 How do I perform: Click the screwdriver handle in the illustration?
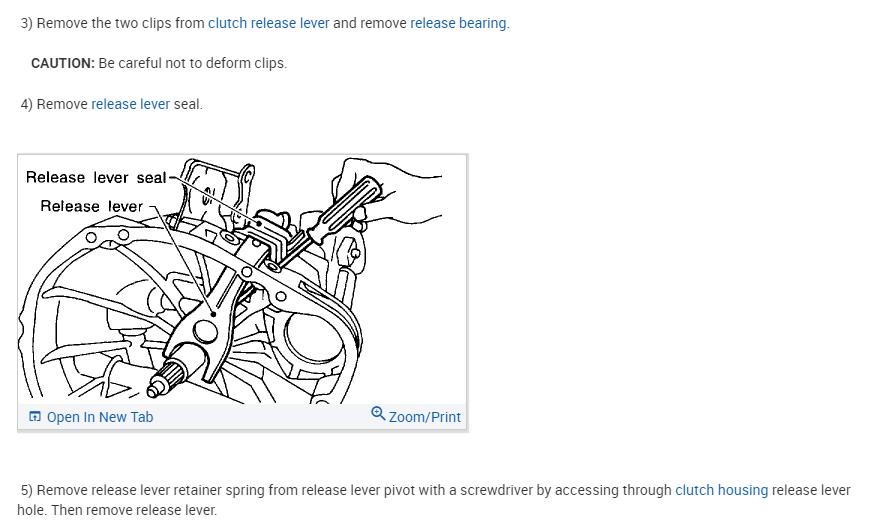tap(345, 208)
